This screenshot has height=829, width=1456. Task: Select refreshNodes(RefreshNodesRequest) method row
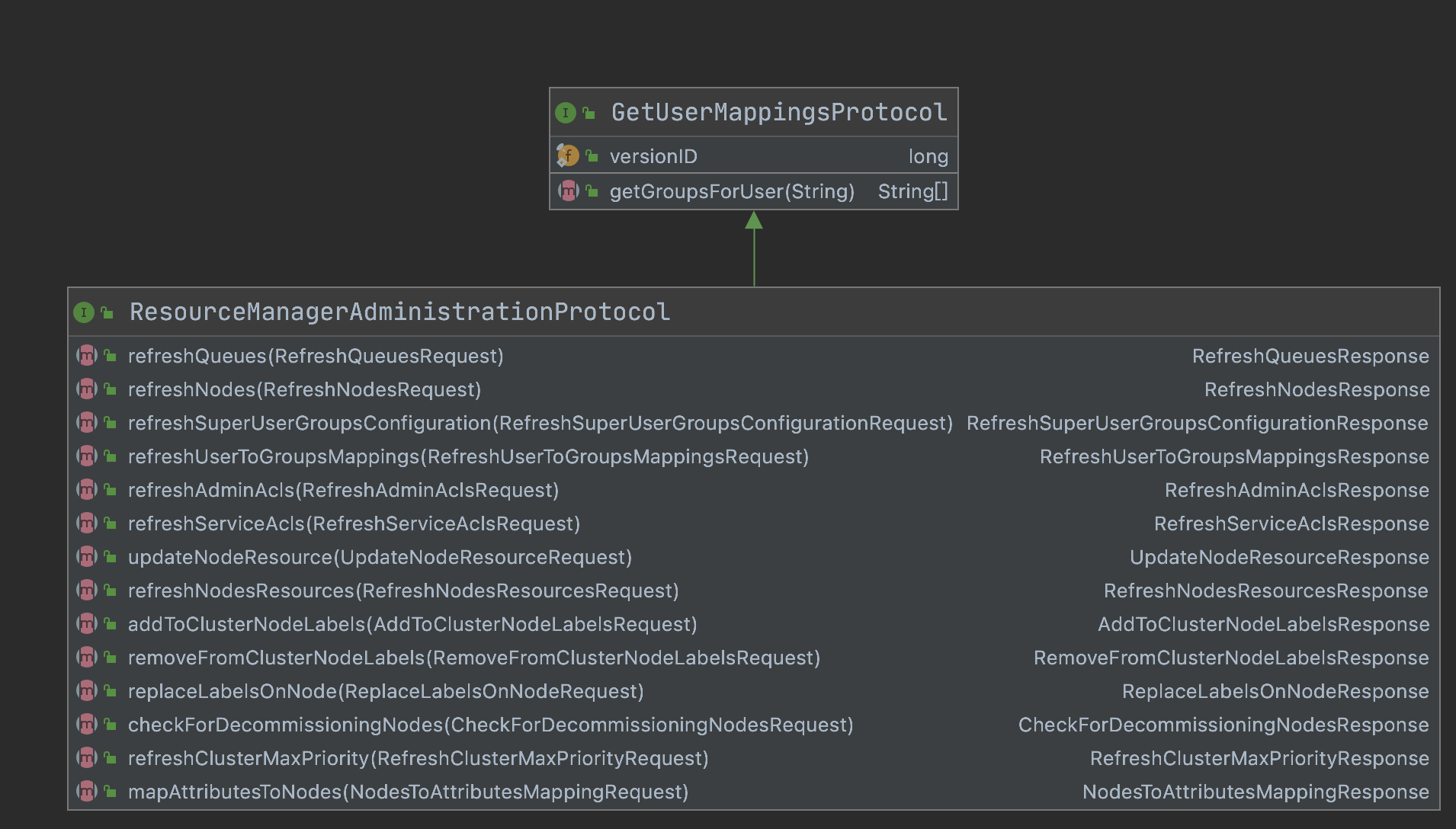[x=304, y=389]
